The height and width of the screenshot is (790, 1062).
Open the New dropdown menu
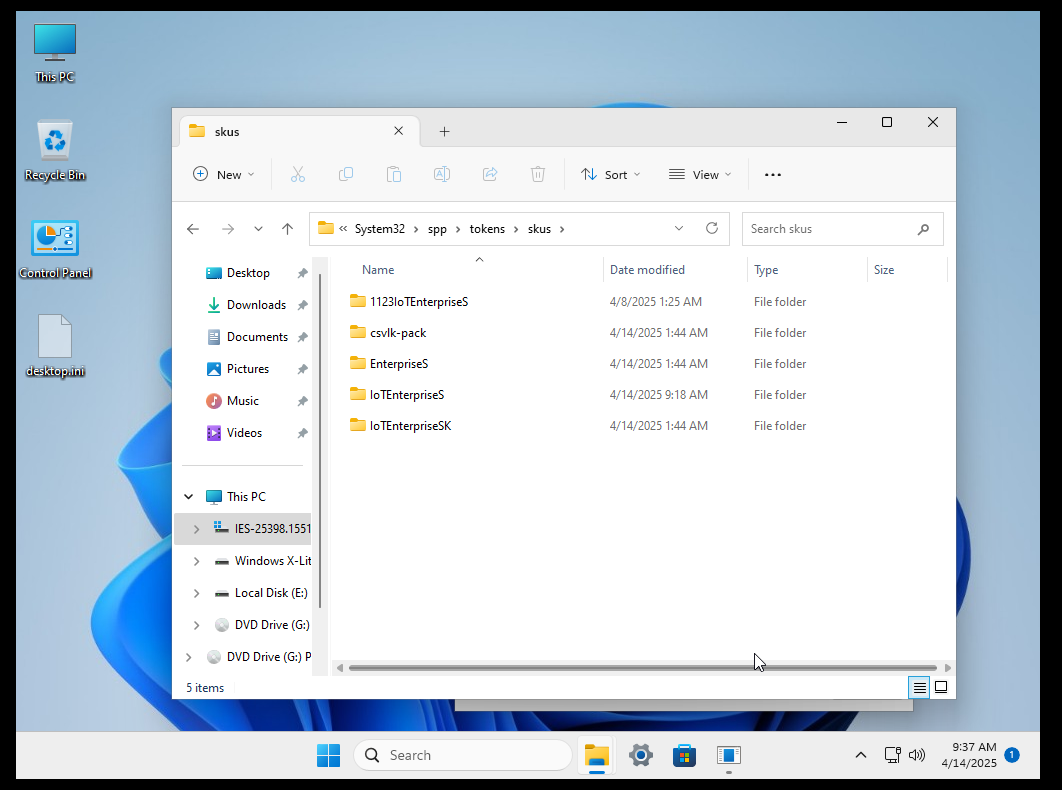224,175
